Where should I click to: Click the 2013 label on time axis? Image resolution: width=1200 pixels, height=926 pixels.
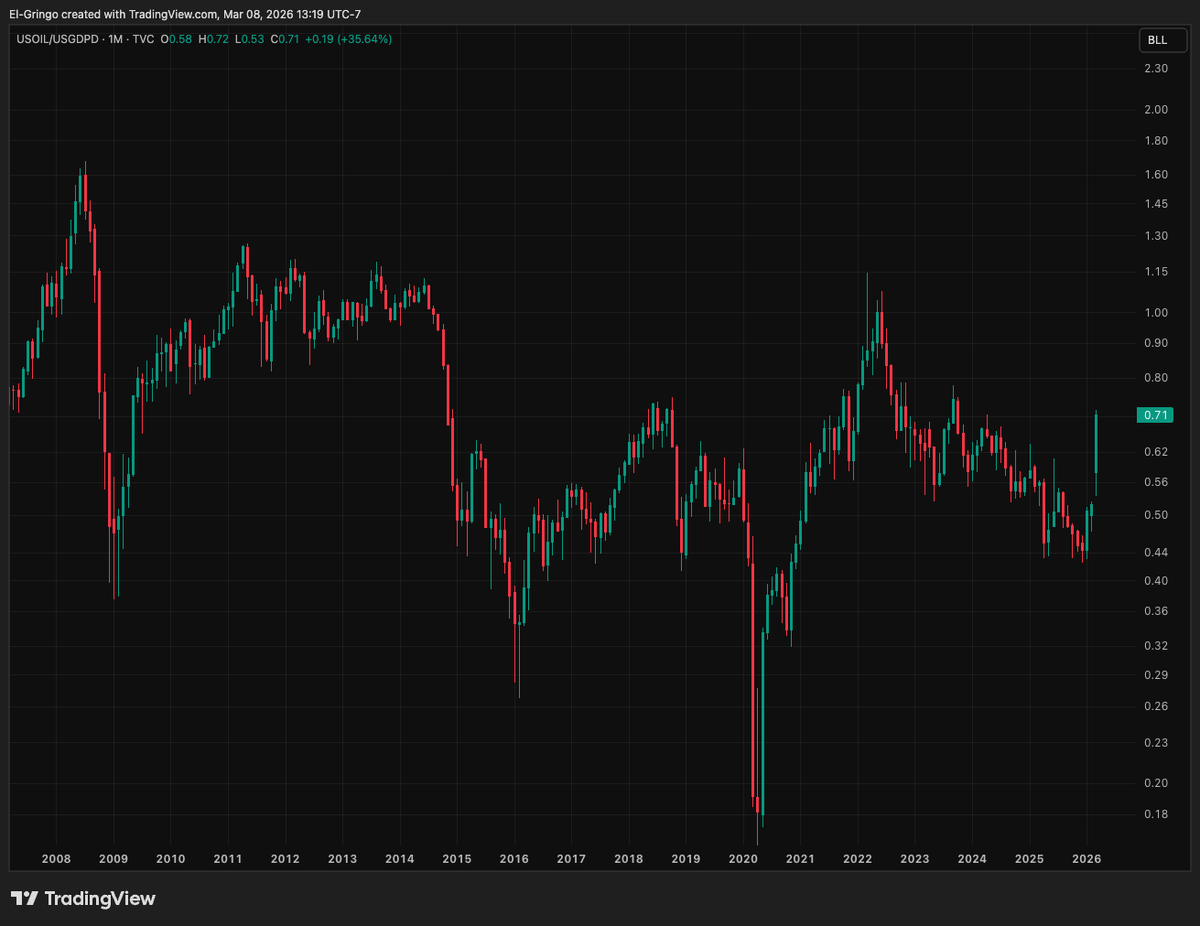click(x=342, y=859)
